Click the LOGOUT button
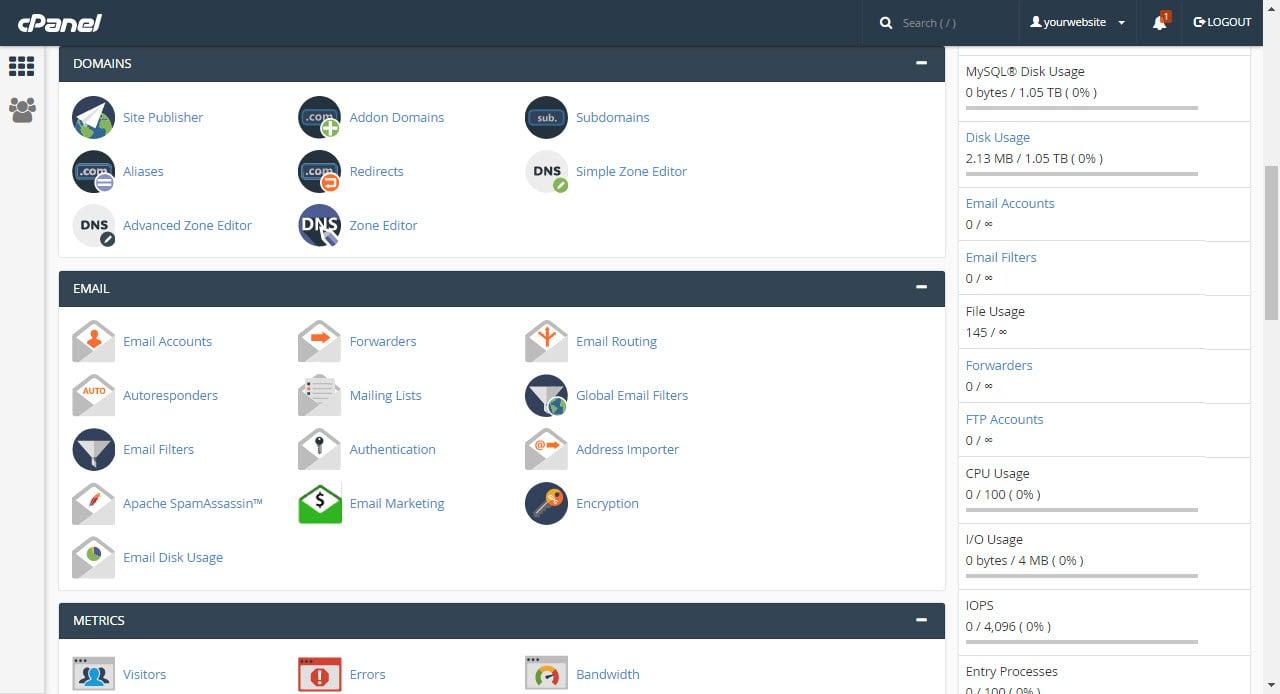The height and width of the screenshot is (694, 1280). coord(1221,22)
